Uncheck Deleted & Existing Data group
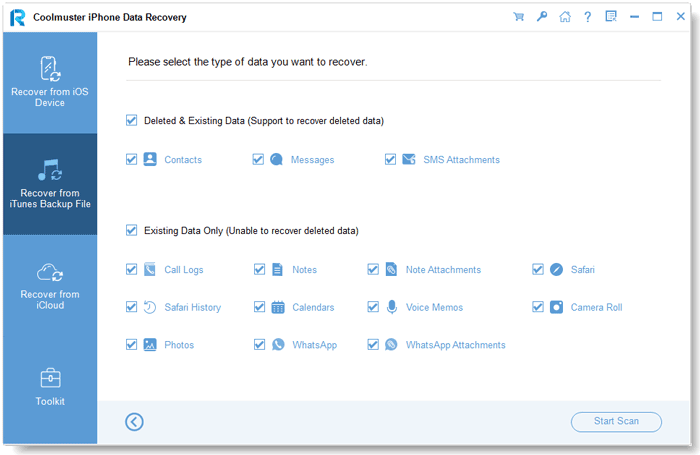 tap(131, 120)
